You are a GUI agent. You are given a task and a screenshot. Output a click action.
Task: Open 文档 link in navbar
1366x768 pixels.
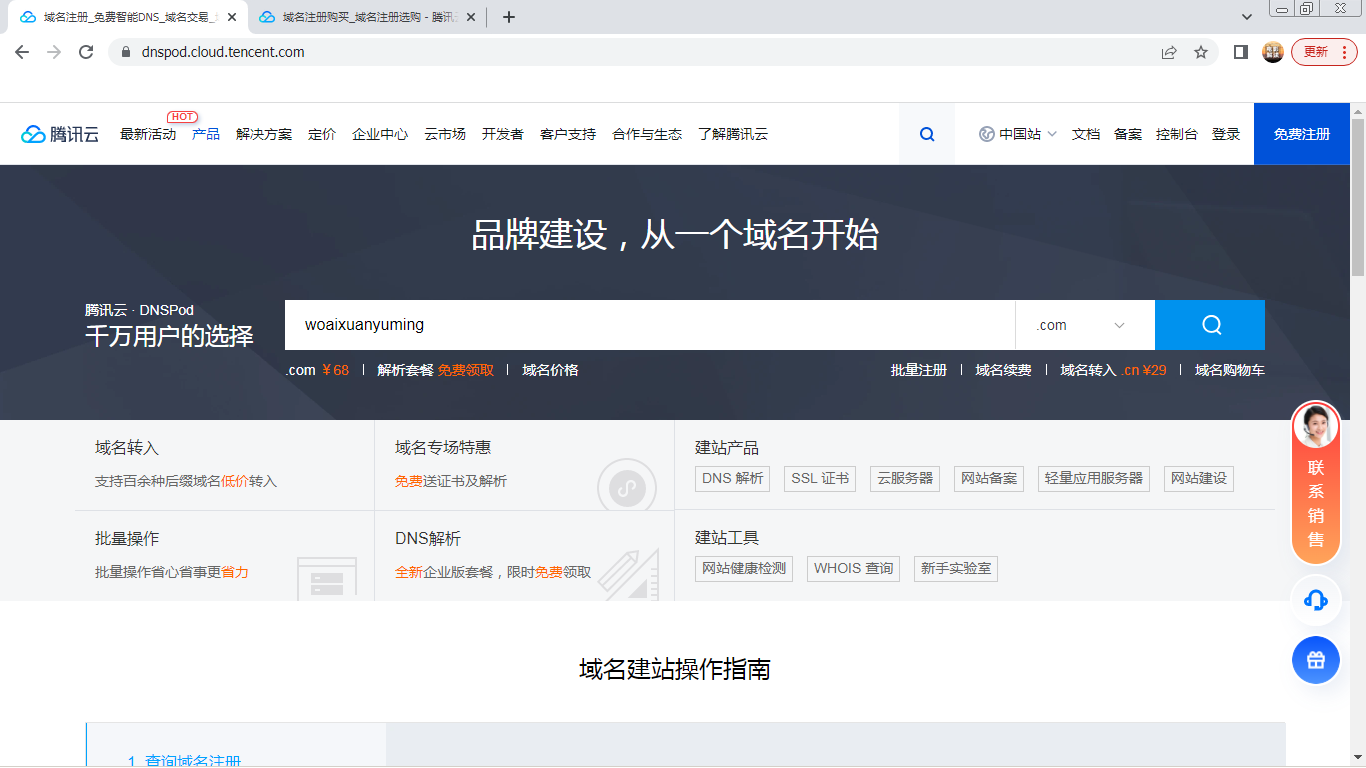click(x=1086, y=134)
